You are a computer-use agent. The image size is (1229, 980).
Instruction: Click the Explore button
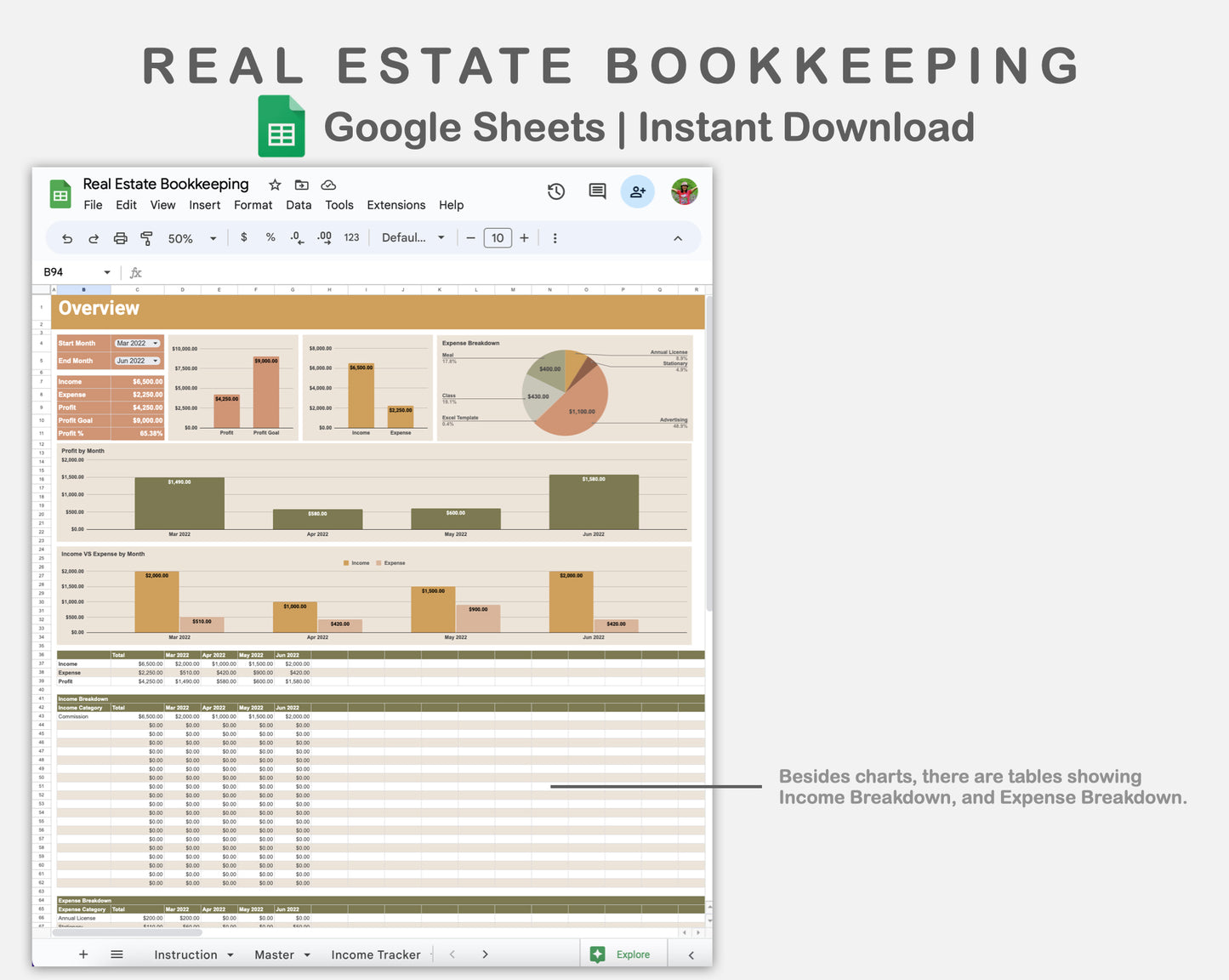(623, 954)
